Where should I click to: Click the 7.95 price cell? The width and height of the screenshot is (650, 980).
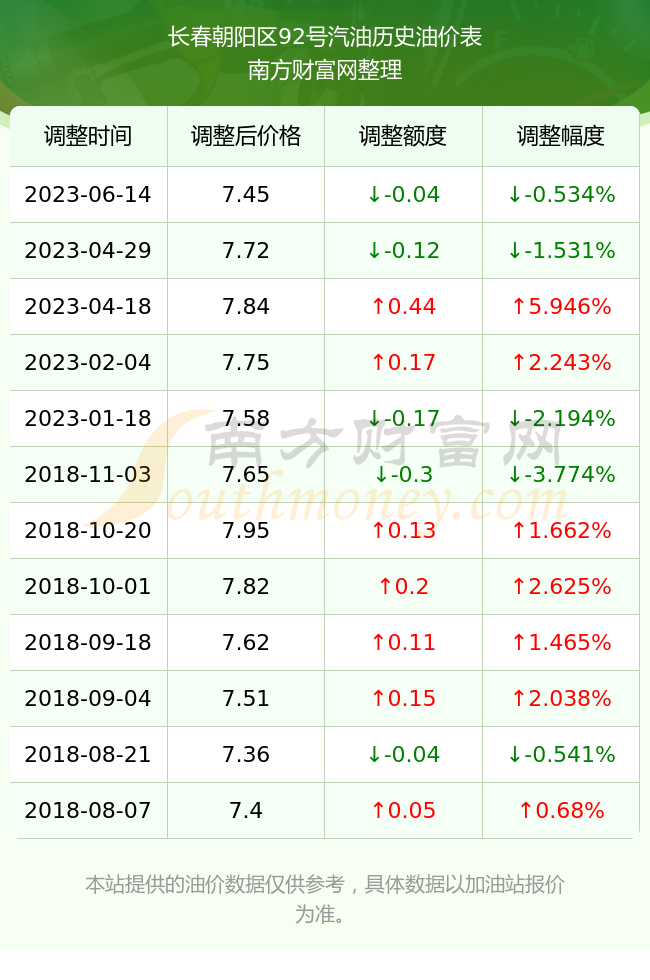[246, 530]
